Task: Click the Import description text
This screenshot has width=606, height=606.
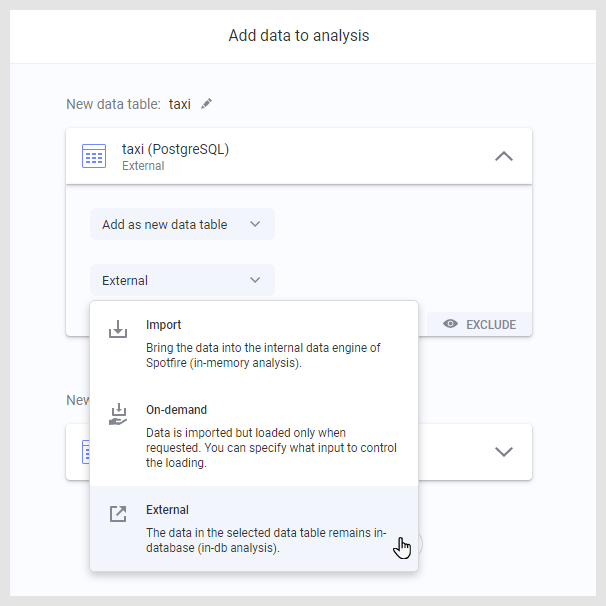Action: tap(263, 355)
